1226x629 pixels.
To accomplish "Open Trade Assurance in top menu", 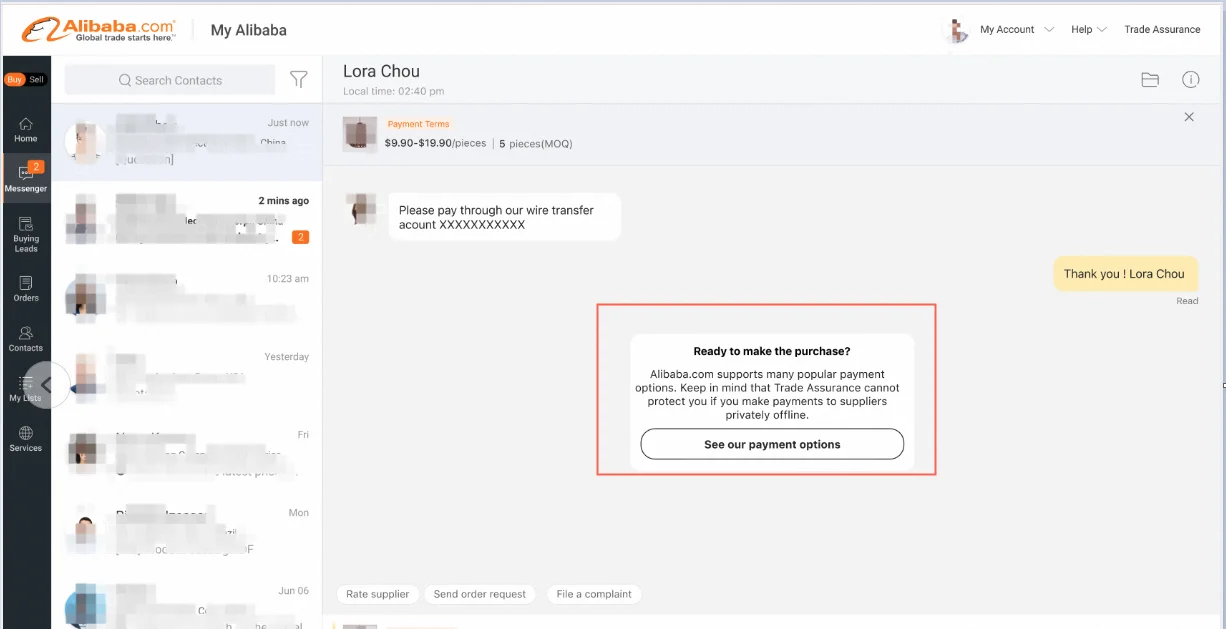I will tap(1162, 30).
